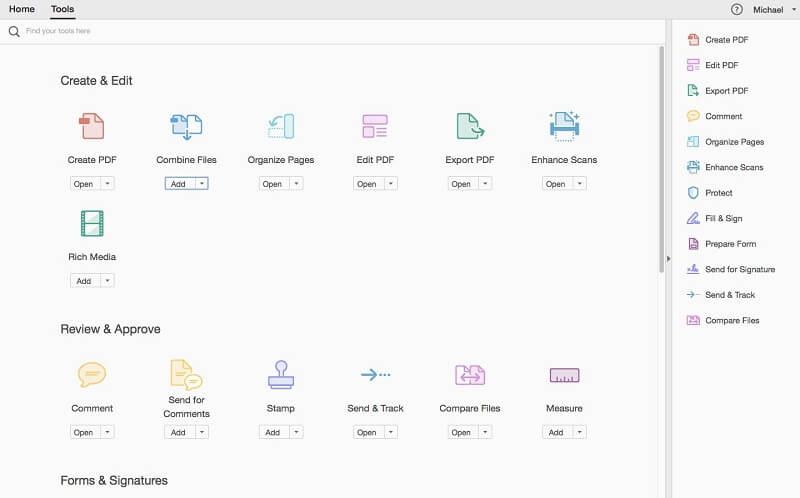Click the Enhance Scans icon in the main grid
The width and height of the screenshot is (800, 498).
(x=564, y=126)
